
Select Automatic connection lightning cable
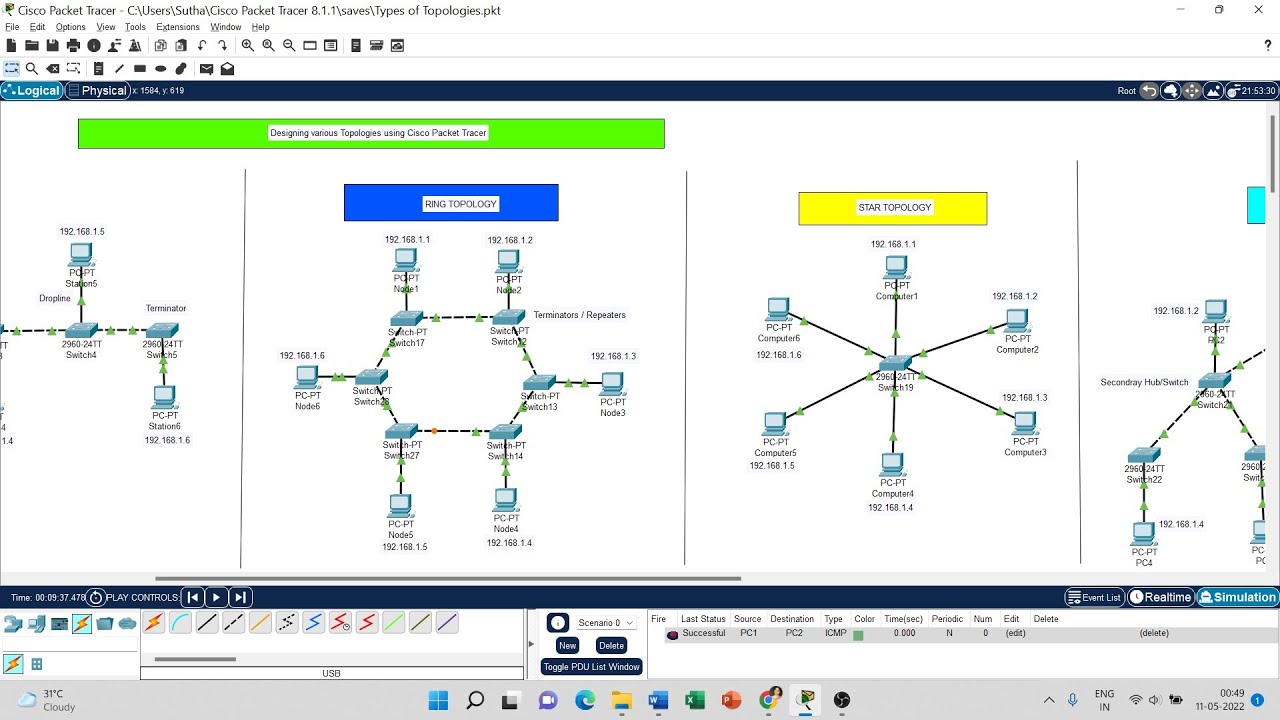point(153,623)
